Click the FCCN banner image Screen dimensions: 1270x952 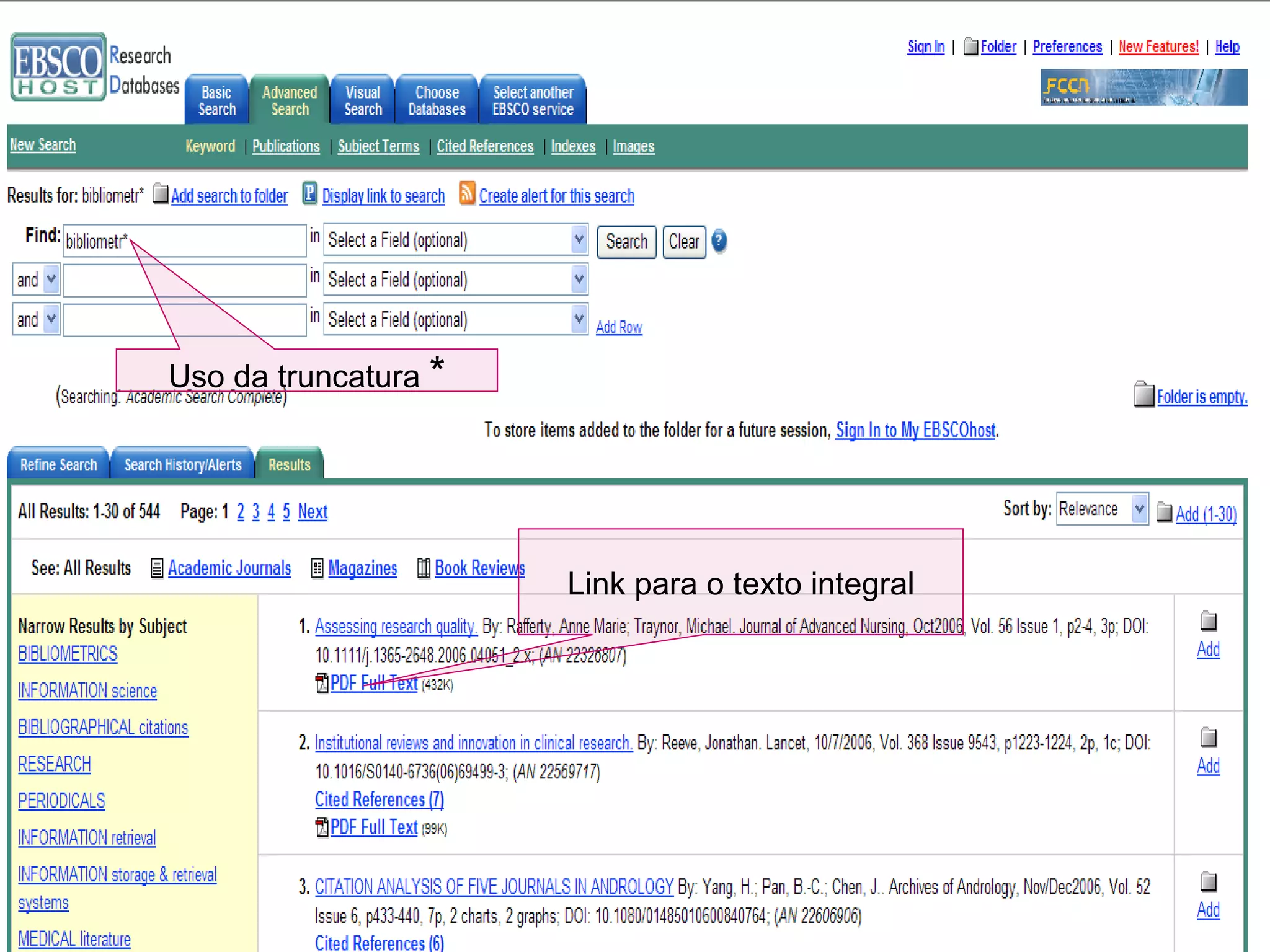(1143, 87)
